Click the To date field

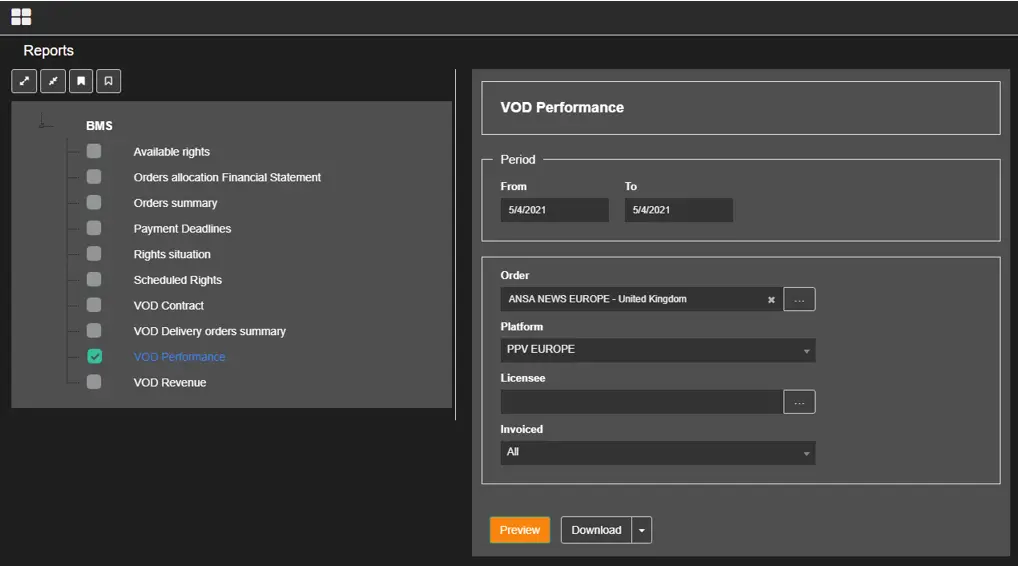click(678, 210)
